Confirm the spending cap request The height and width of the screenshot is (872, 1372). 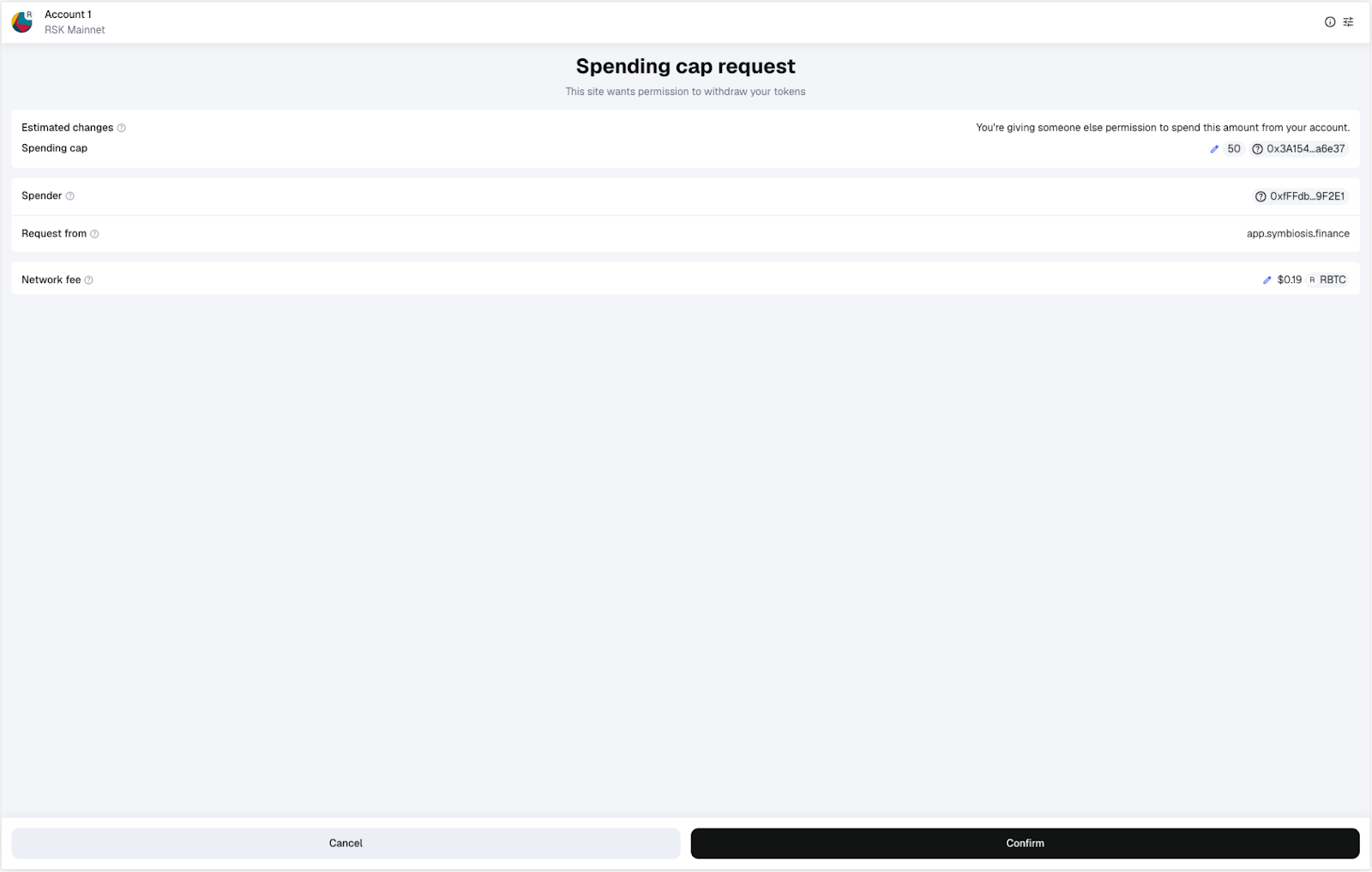pyautogui.click(x=1025, y=843)
